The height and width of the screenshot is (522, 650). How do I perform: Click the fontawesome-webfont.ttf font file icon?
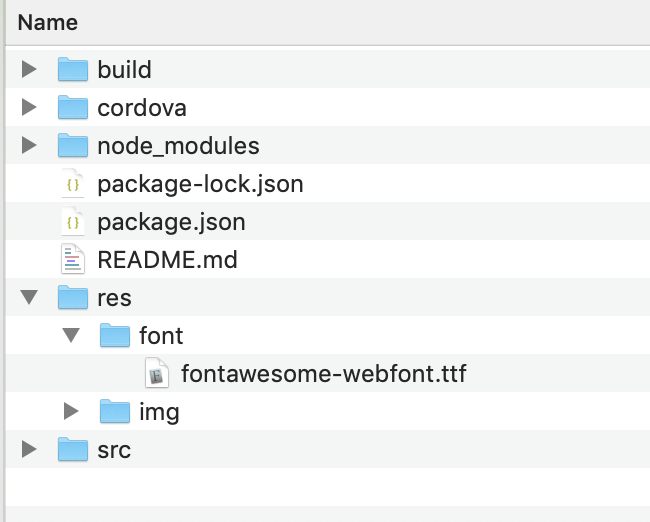157,373
